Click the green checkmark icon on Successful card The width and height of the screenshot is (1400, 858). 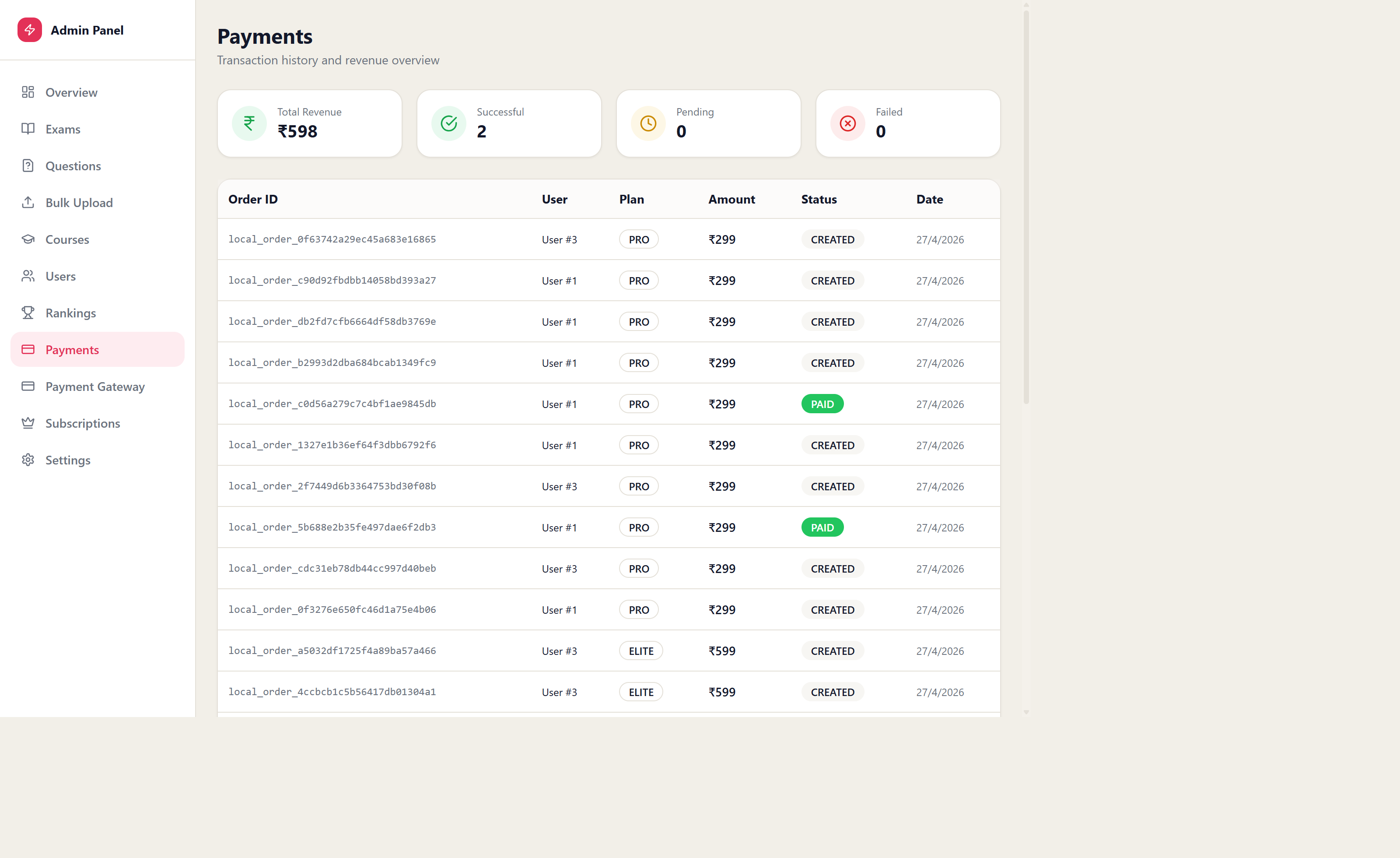[x=449, y=123]
